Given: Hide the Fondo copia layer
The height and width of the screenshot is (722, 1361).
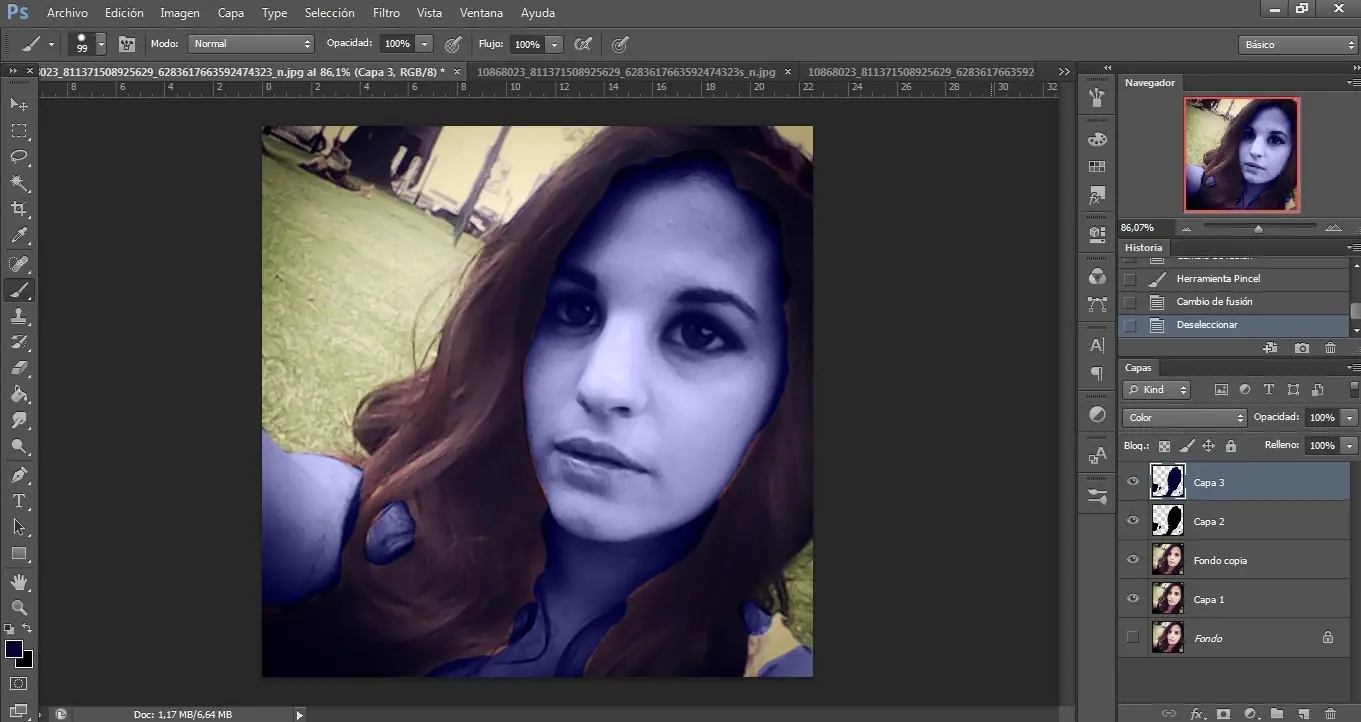Looking at the screenshot, I should (1133, 560).
